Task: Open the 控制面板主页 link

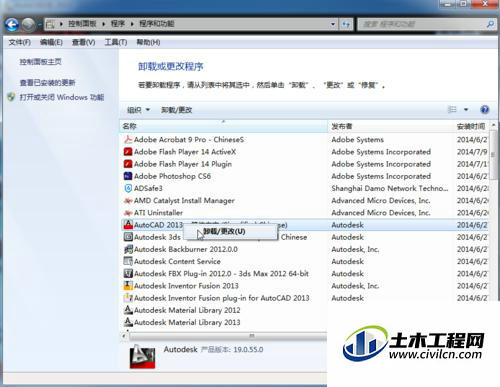Action: [40, 62]
